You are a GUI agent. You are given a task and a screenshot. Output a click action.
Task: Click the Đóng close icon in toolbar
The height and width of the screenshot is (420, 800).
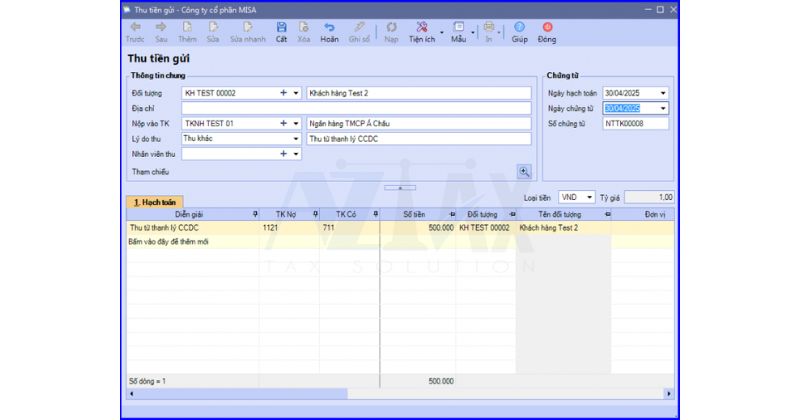click(547, 31)
